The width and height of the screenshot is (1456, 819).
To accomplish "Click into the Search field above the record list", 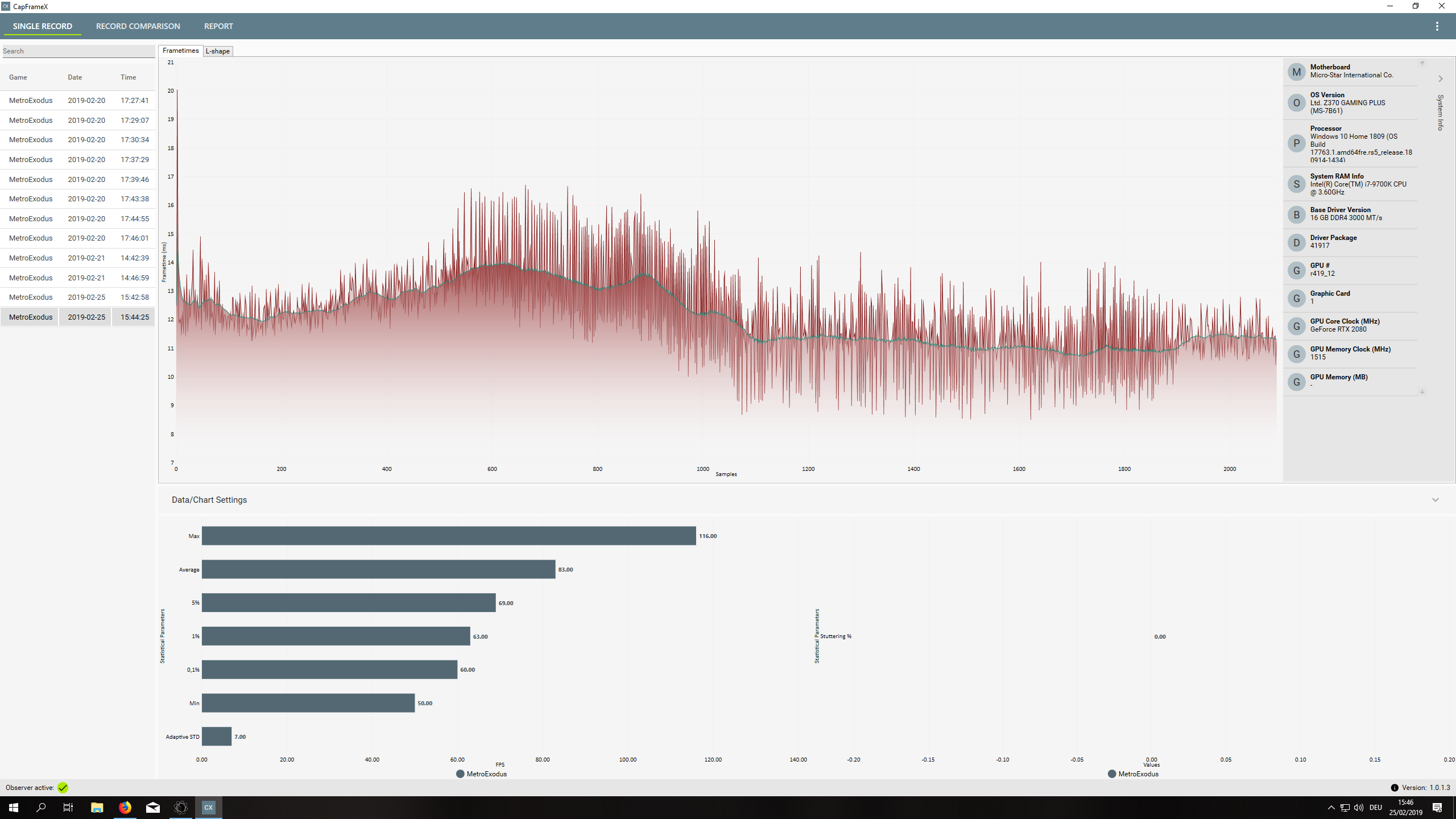I will pyautogui.click(x=78, y=51).
